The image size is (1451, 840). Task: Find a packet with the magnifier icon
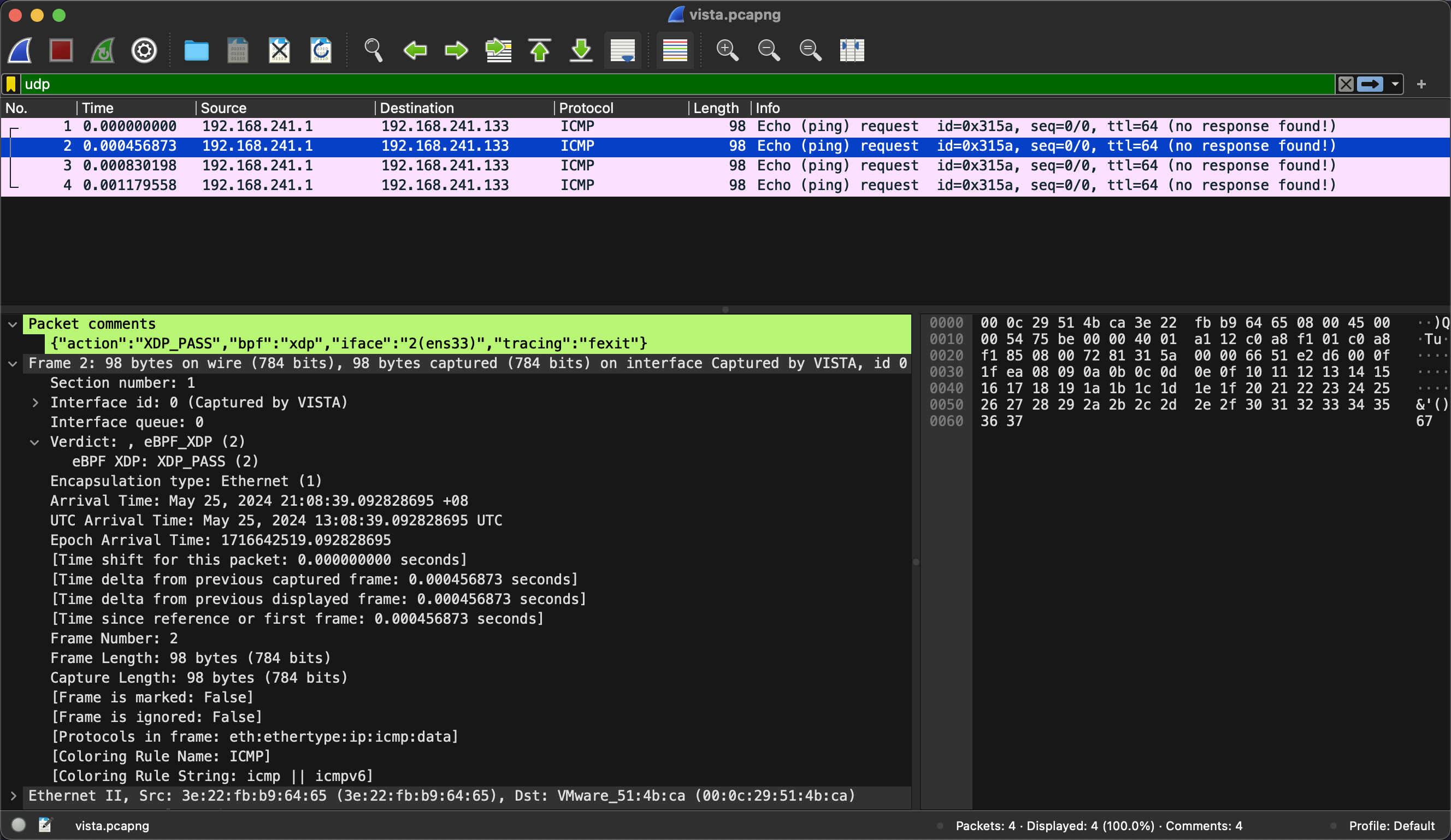373,51
